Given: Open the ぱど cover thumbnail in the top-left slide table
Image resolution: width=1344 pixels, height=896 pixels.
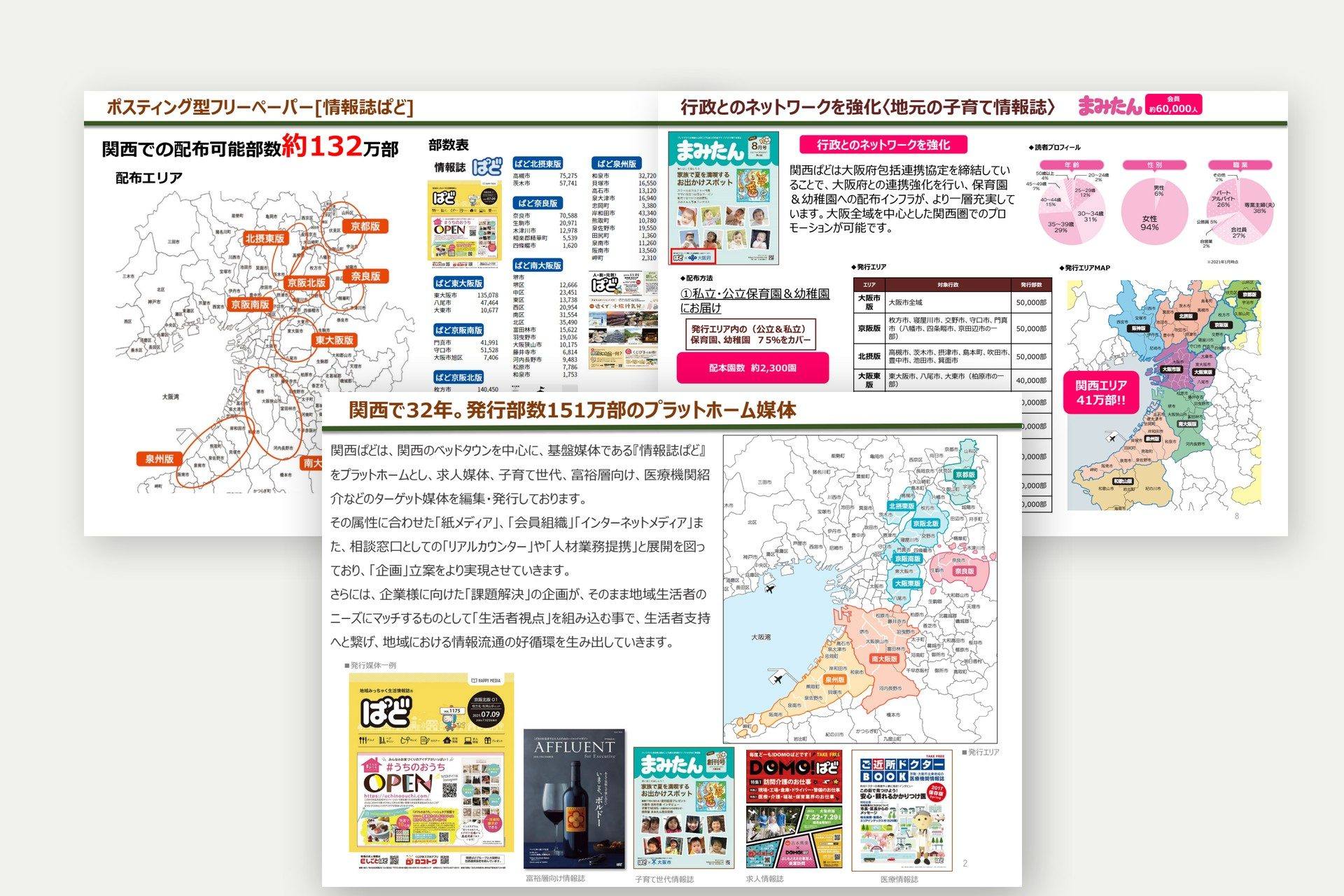Looking at the screenshot, I should point(465,225).
